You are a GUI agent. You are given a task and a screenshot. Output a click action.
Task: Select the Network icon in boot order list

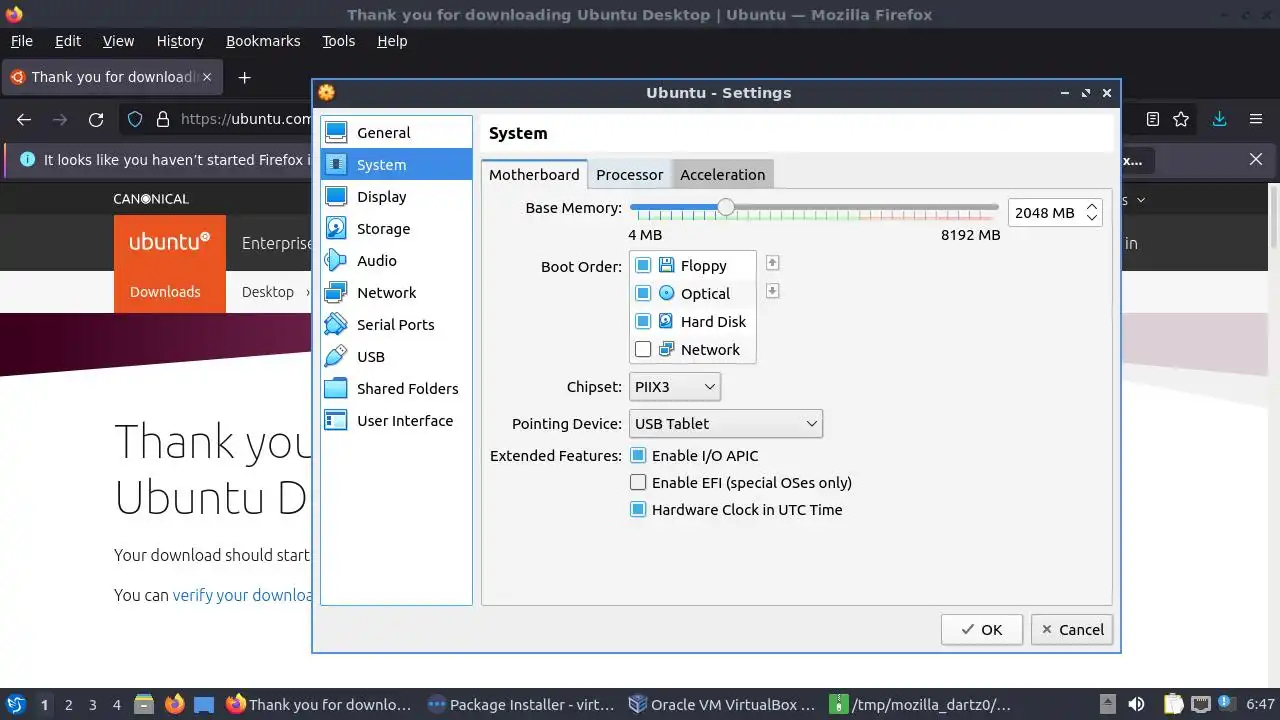[666, 349]
